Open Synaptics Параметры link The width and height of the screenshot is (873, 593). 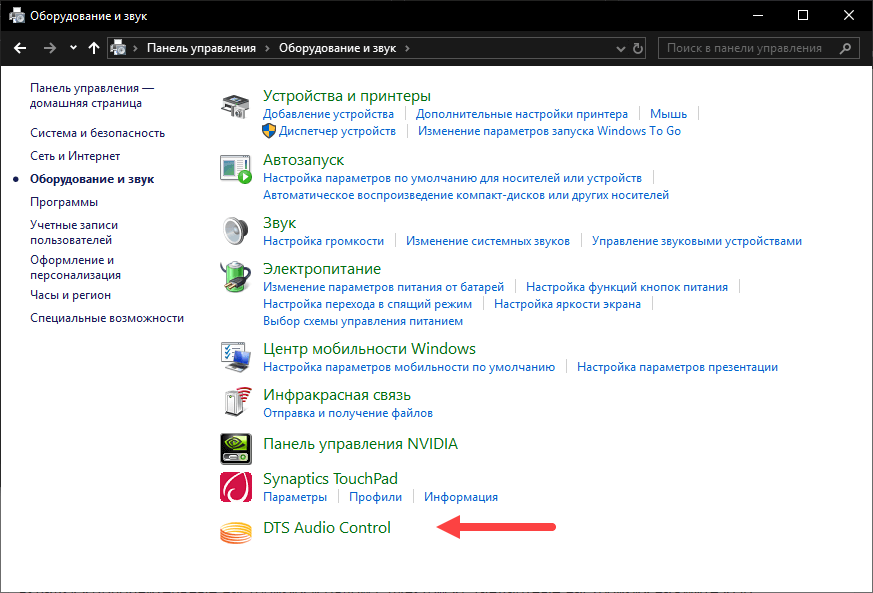click(295, 497)
